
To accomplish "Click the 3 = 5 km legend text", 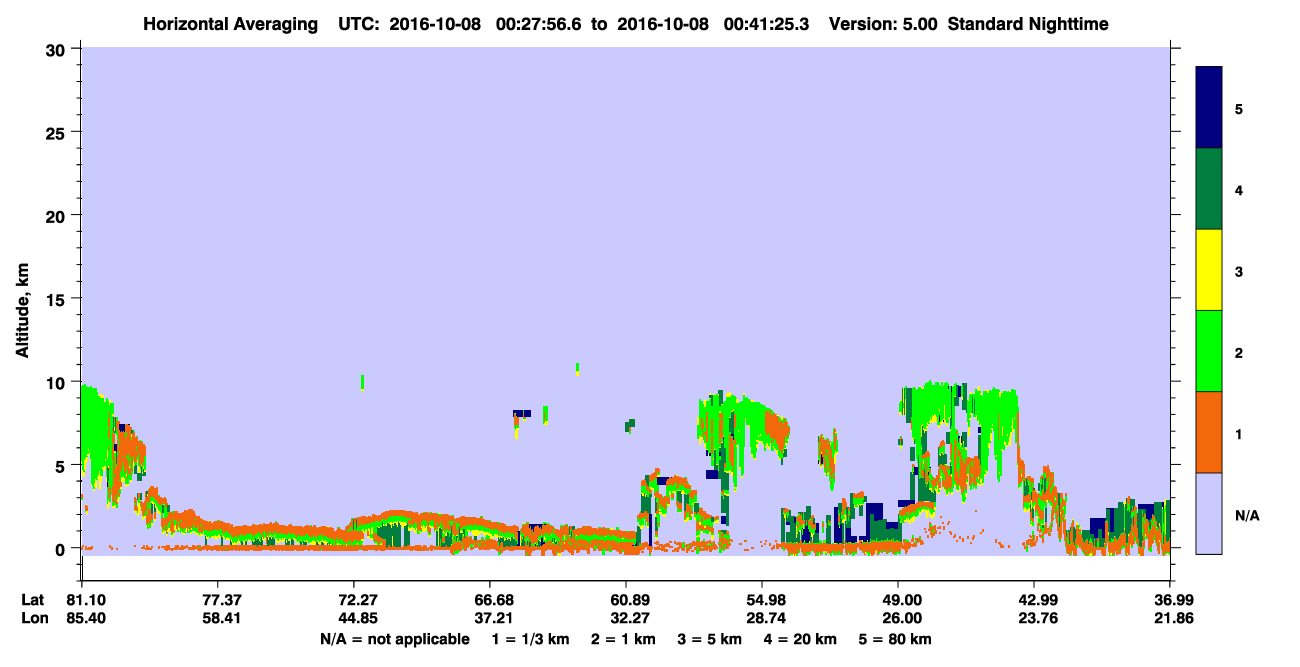I will tap(709, 639).
